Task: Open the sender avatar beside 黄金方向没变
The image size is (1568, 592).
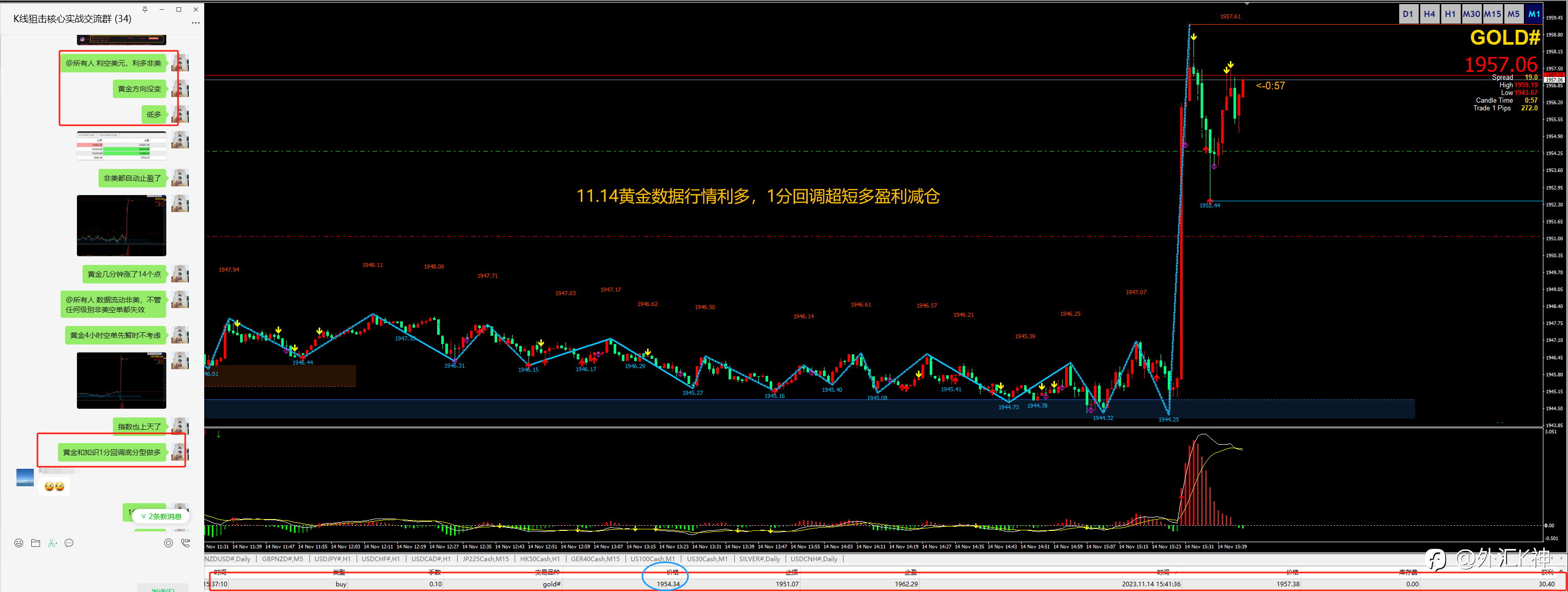Action: point(180,89)
